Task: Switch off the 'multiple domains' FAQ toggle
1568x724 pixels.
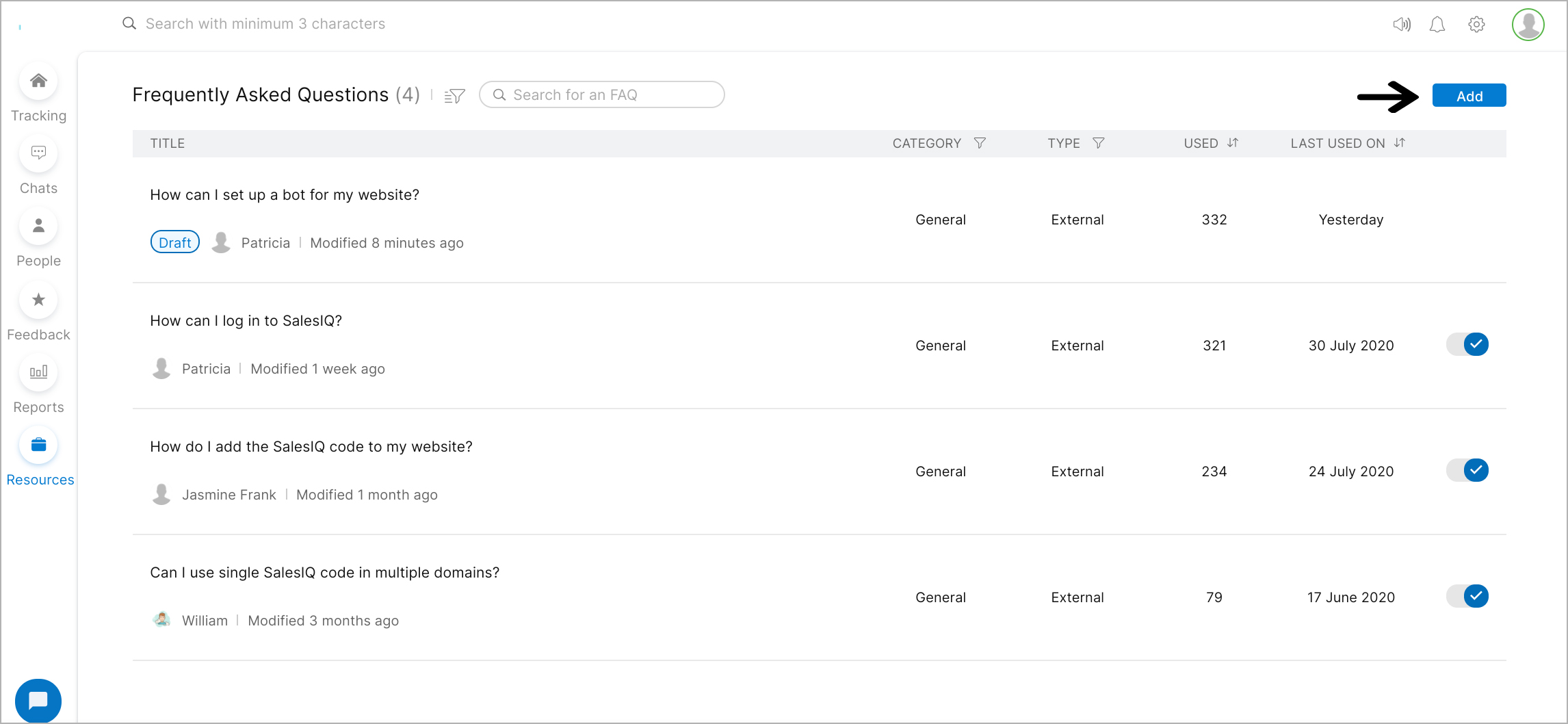Action: click(1467, 596)
